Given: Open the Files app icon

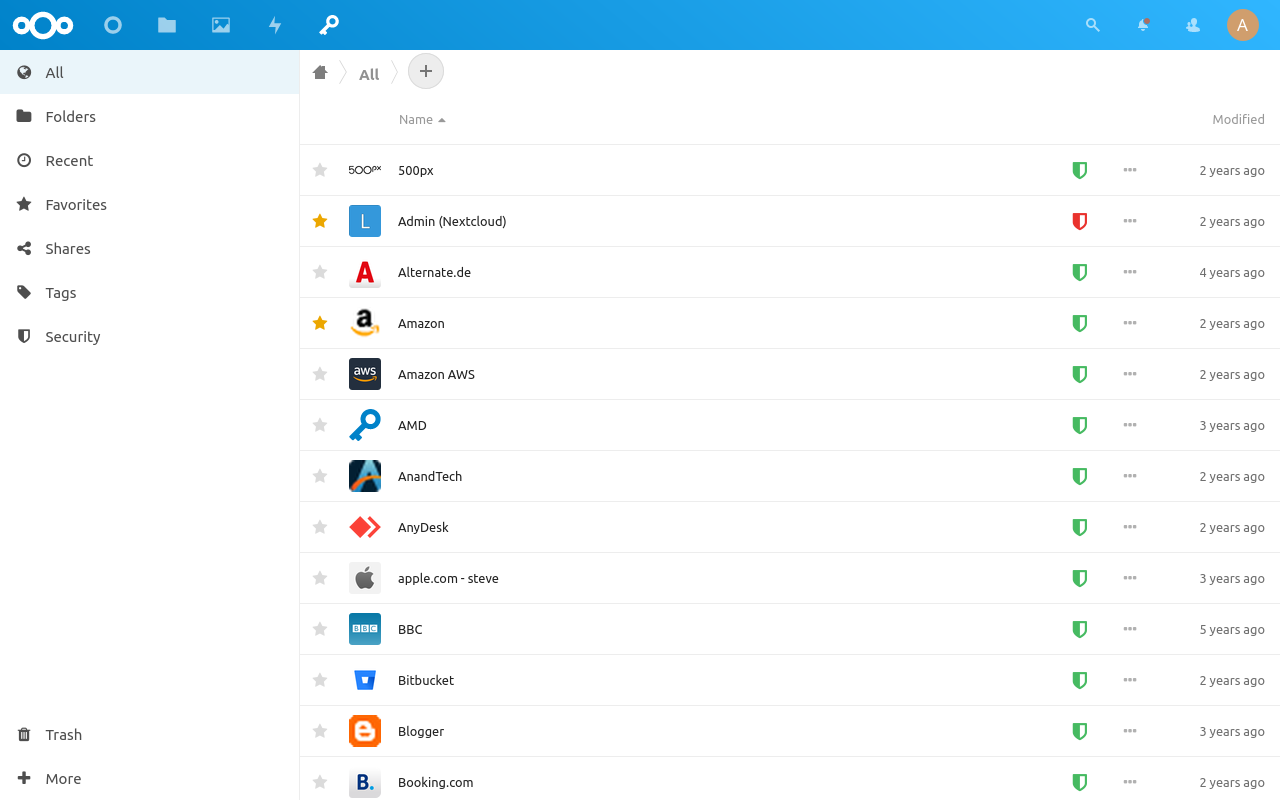Looking at the screenshot, I should pos(167,25).
